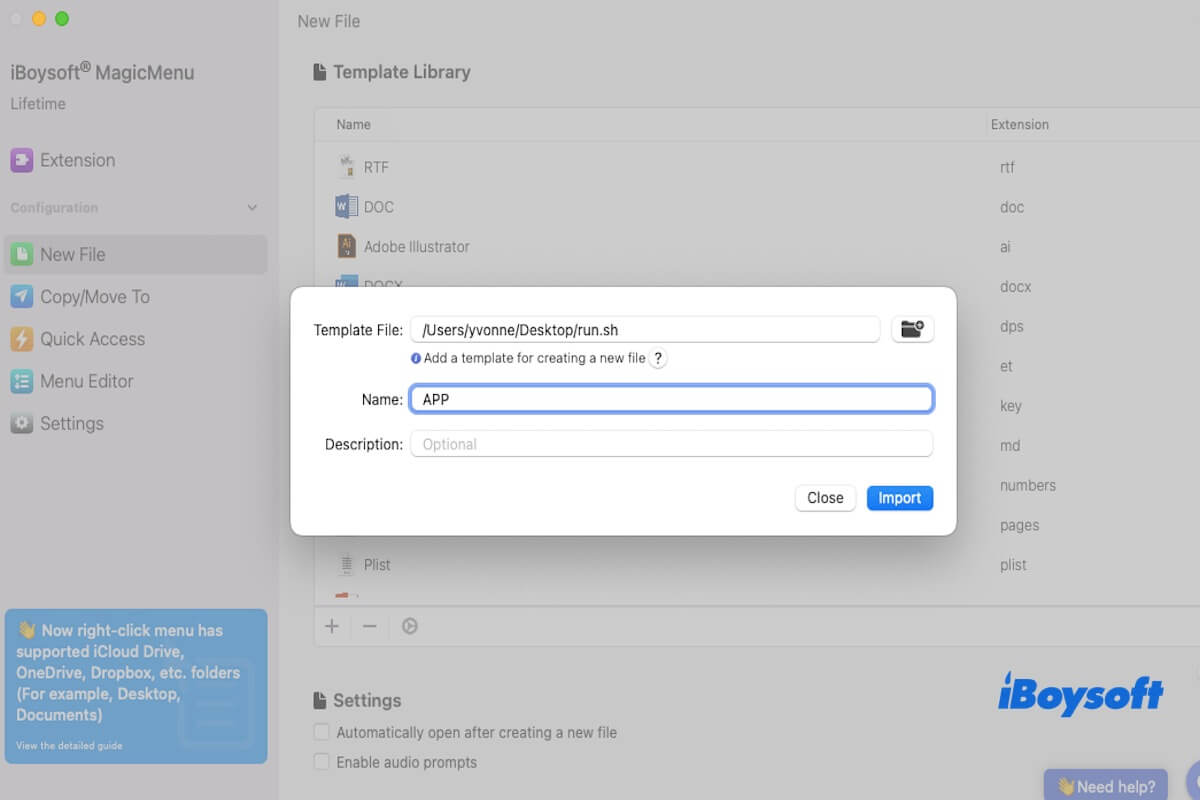Select the Adobe Illustrator template icon

click(x=347, y=246)
